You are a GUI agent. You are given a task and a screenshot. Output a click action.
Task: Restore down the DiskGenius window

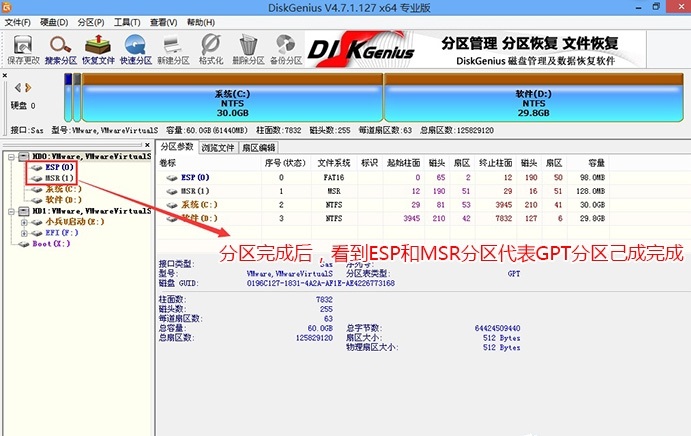(656, 7)
